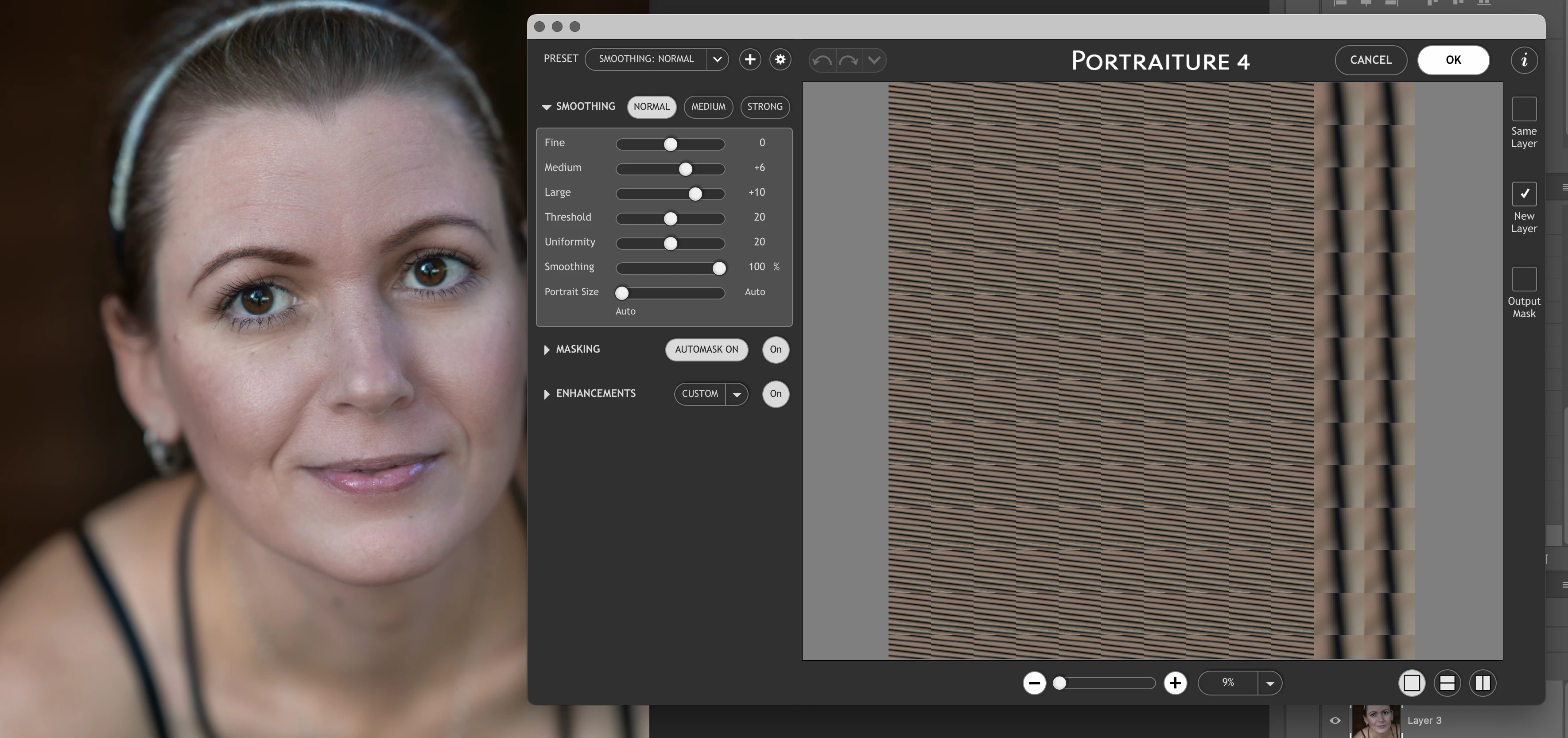Click the redo arrow icon
The image size is (1568, 738).
pyautogui.click(x=849, y=60)
